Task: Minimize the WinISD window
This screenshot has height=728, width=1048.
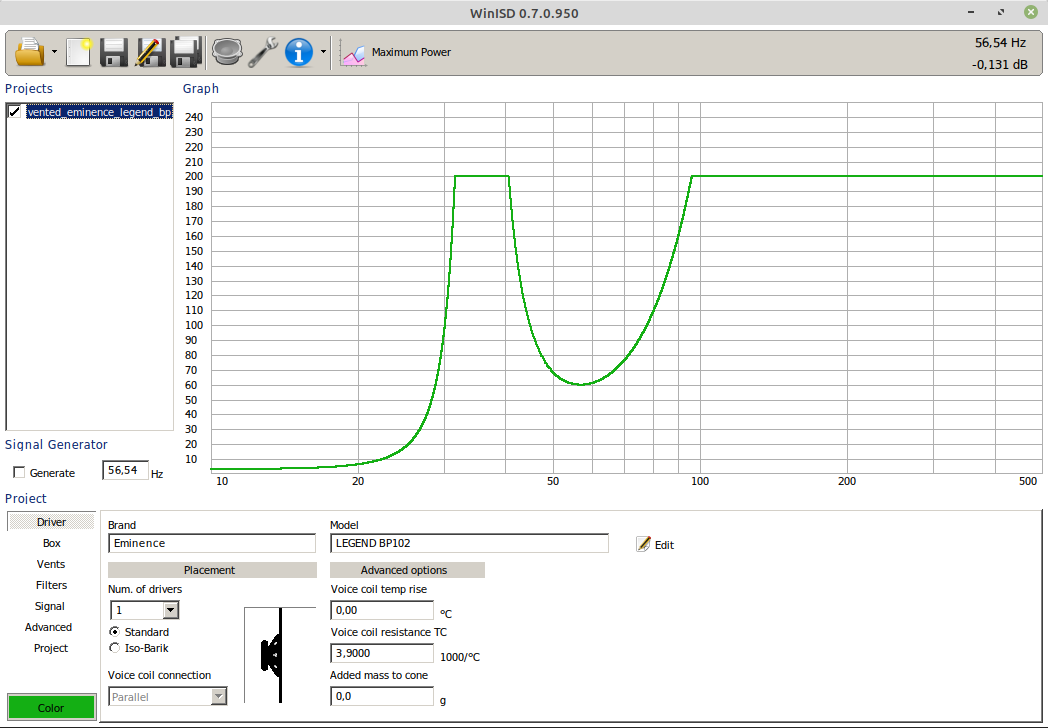Action: (x=970, y=12)
